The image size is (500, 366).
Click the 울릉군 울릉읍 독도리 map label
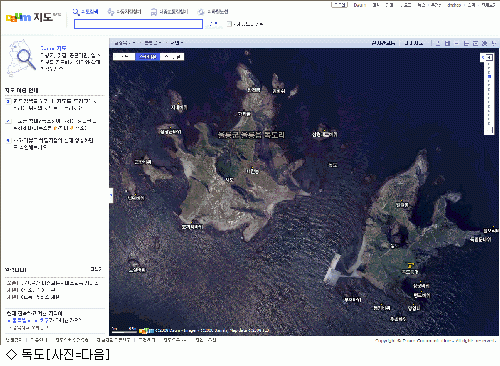point(251,135)
